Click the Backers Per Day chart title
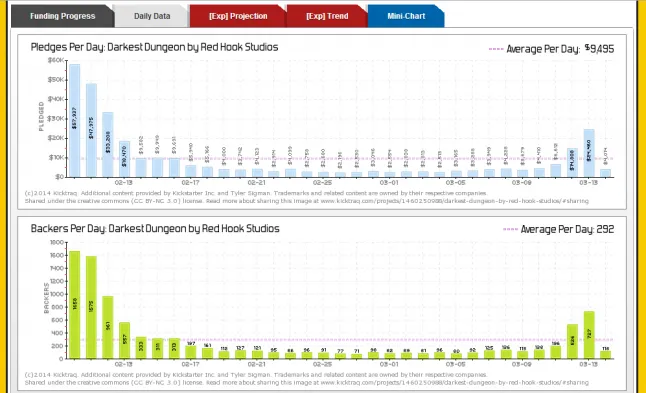The width and height of the screenshot is (646, 393). (x=155, y=229)
